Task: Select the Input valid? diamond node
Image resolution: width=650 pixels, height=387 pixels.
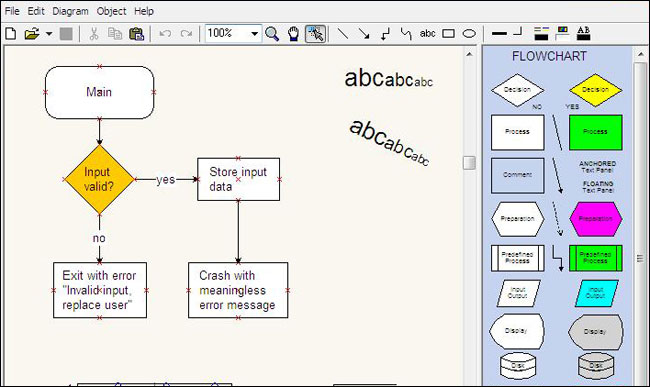Action: tap(99, 179)
